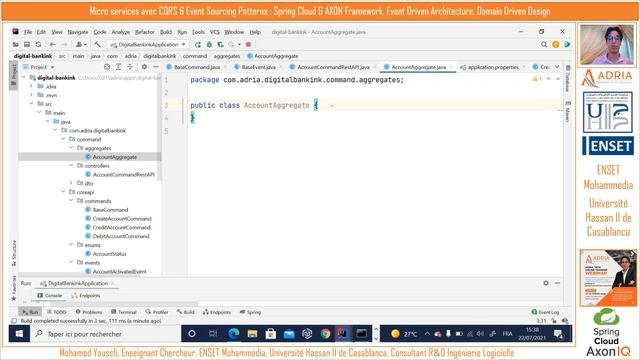Build project with the hammer icon

click(x=97, y=44)
